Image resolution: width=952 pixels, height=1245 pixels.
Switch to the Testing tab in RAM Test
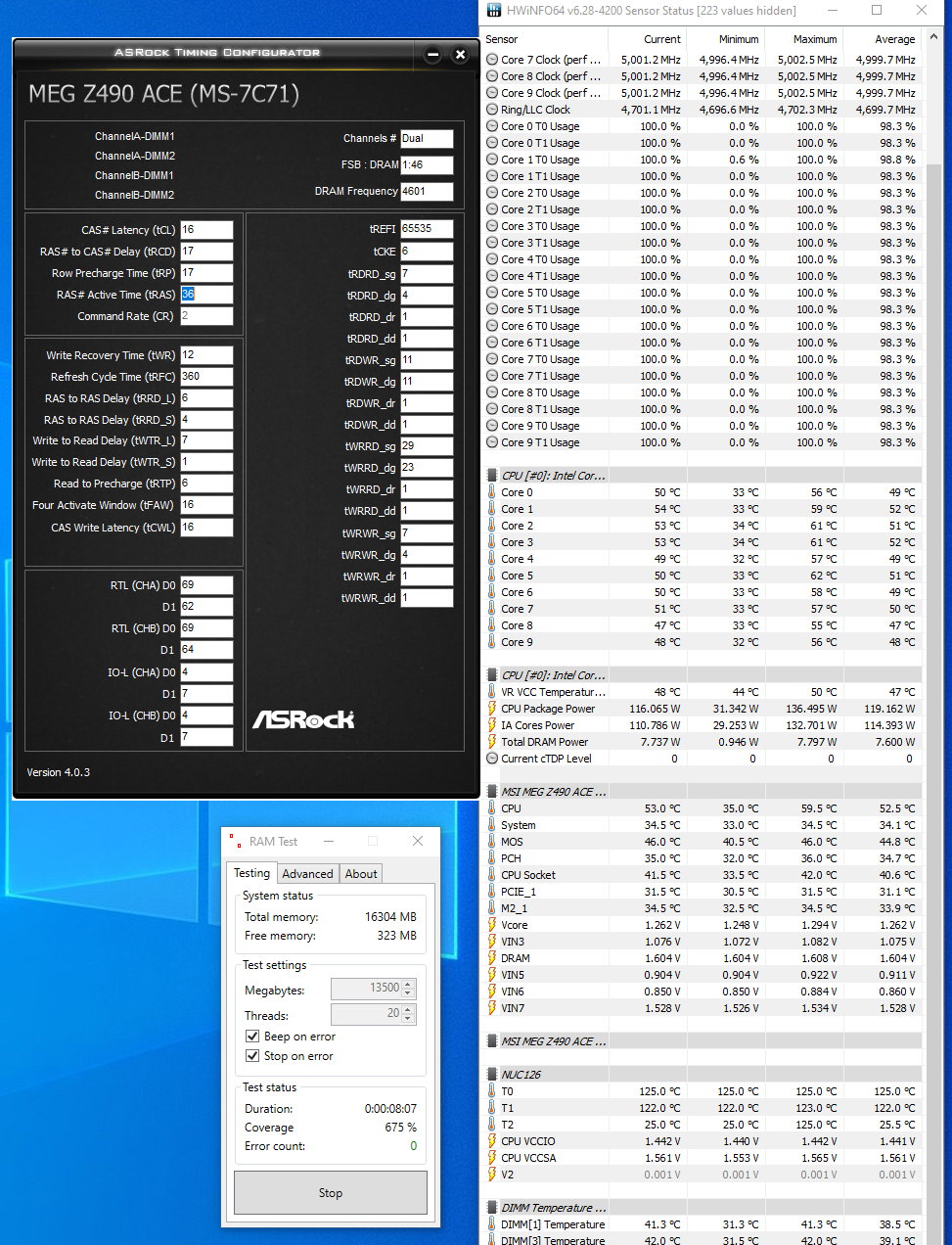(x=251, y=873)
